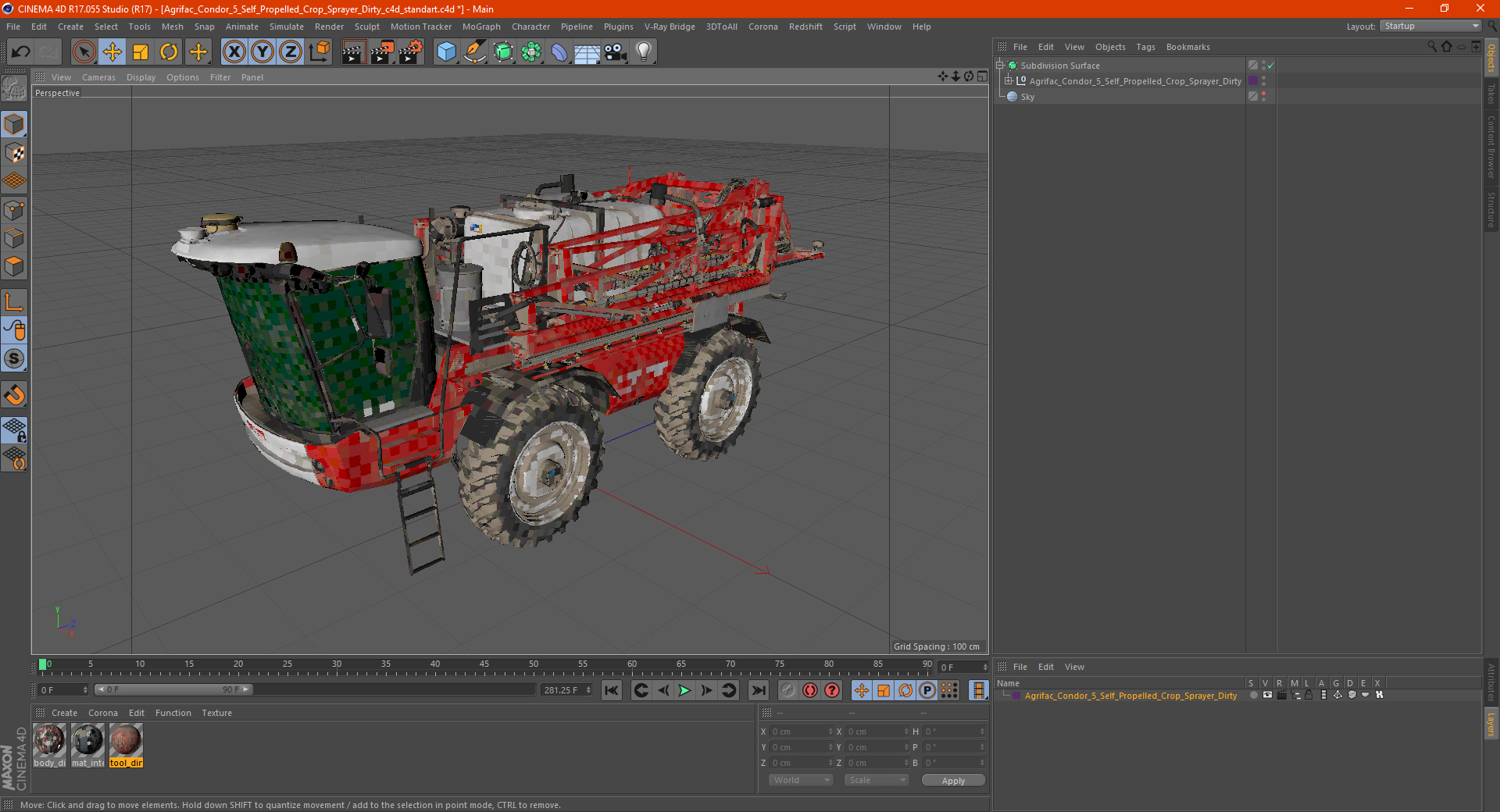This screenshot has height=812, width=1500.
Task: Go to end of animation
Action: pos(758,690)
